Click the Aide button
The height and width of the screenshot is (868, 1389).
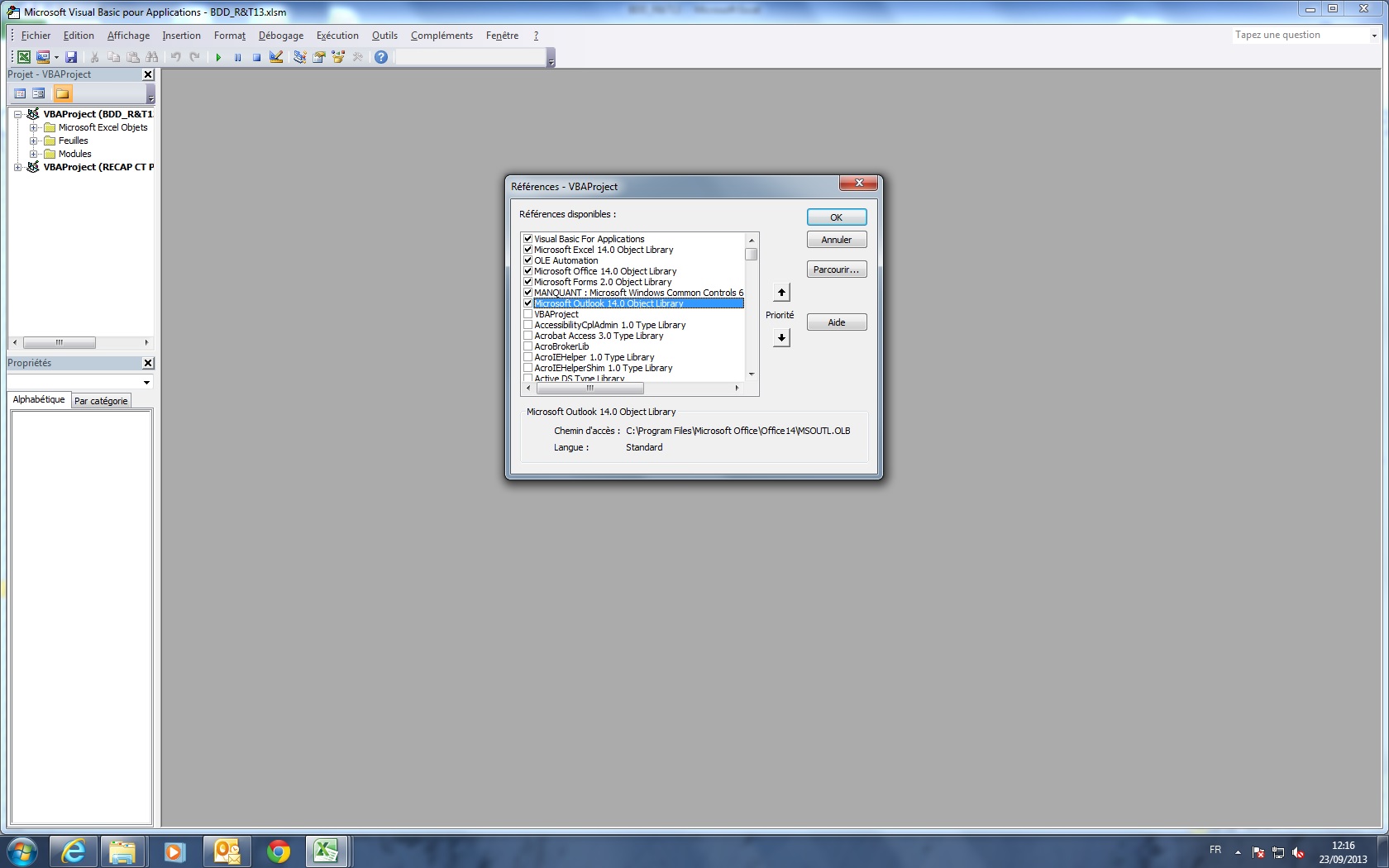point(837,322)
